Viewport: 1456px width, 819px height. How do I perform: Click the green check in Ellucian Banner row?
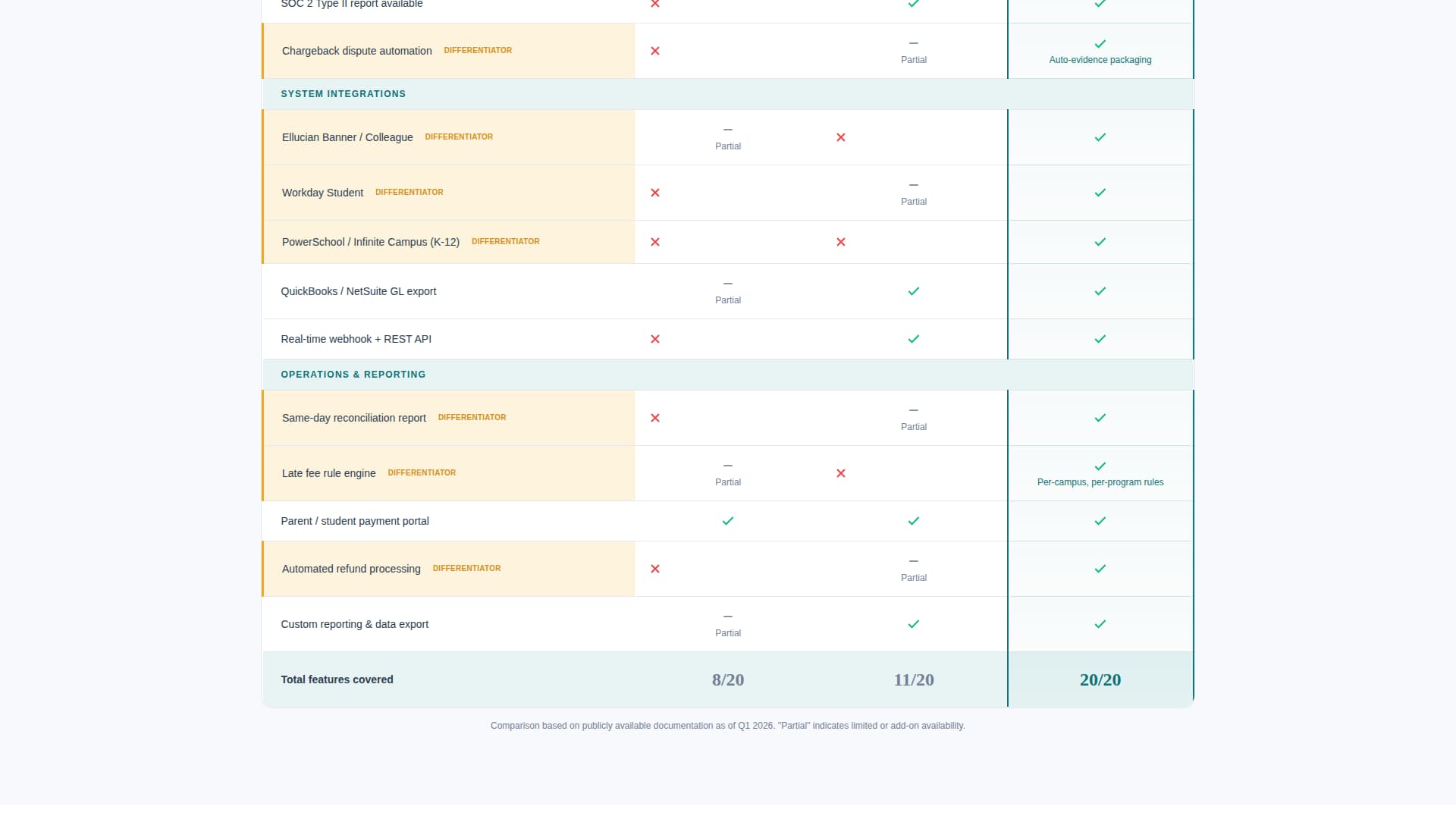pos(1100,137)
